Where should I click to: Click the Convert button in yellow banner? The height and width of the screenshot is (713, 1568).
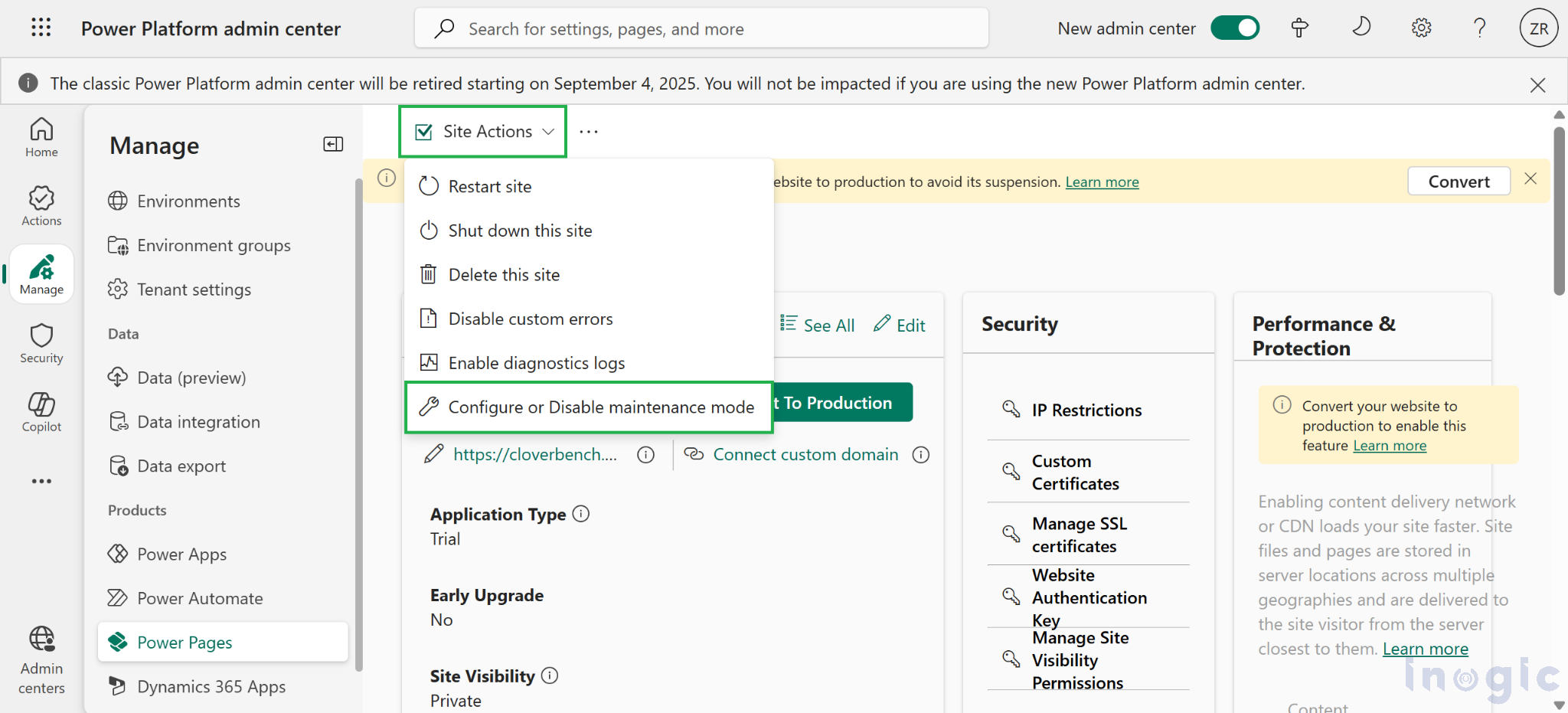coord(1459,182)
